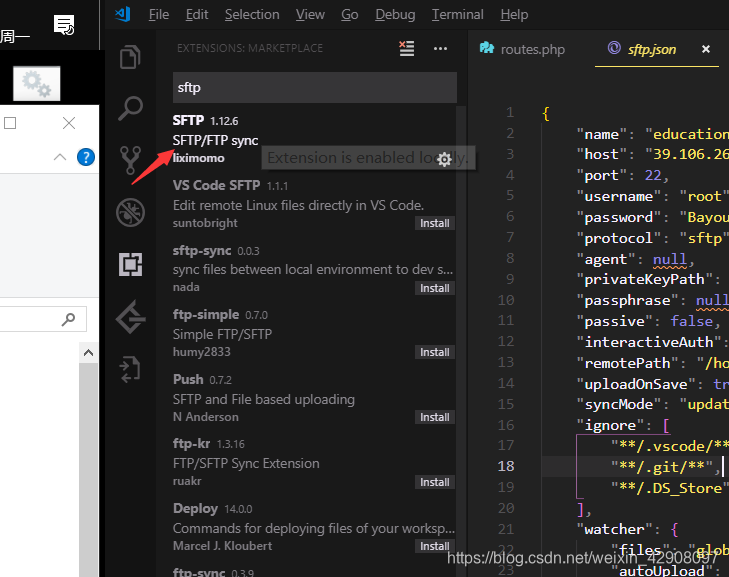729x577 pixels.
Task: Click scroll up arrow in left window
Action: (88, 353)
